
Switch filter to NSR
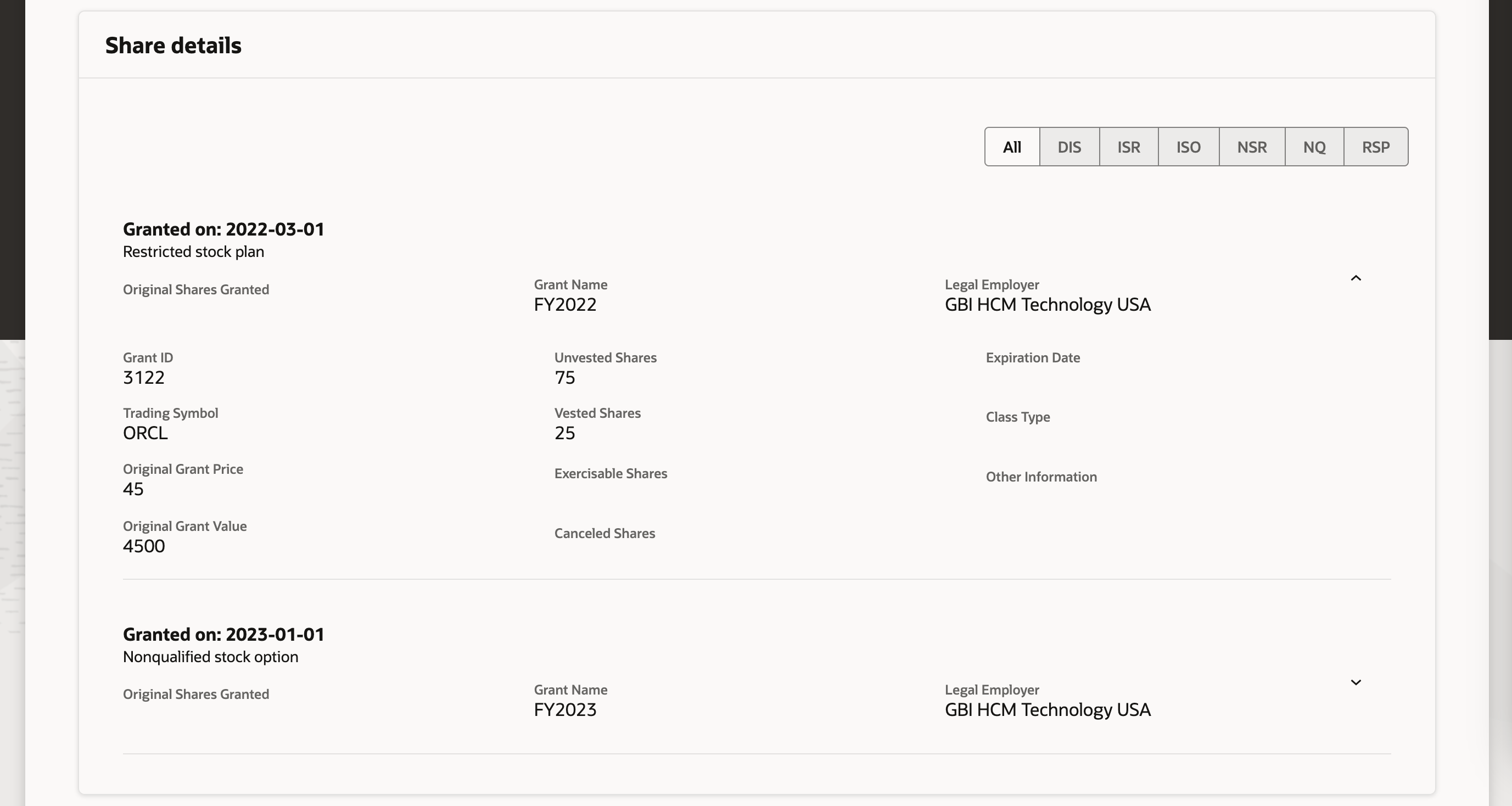(x=1251, y=147)
